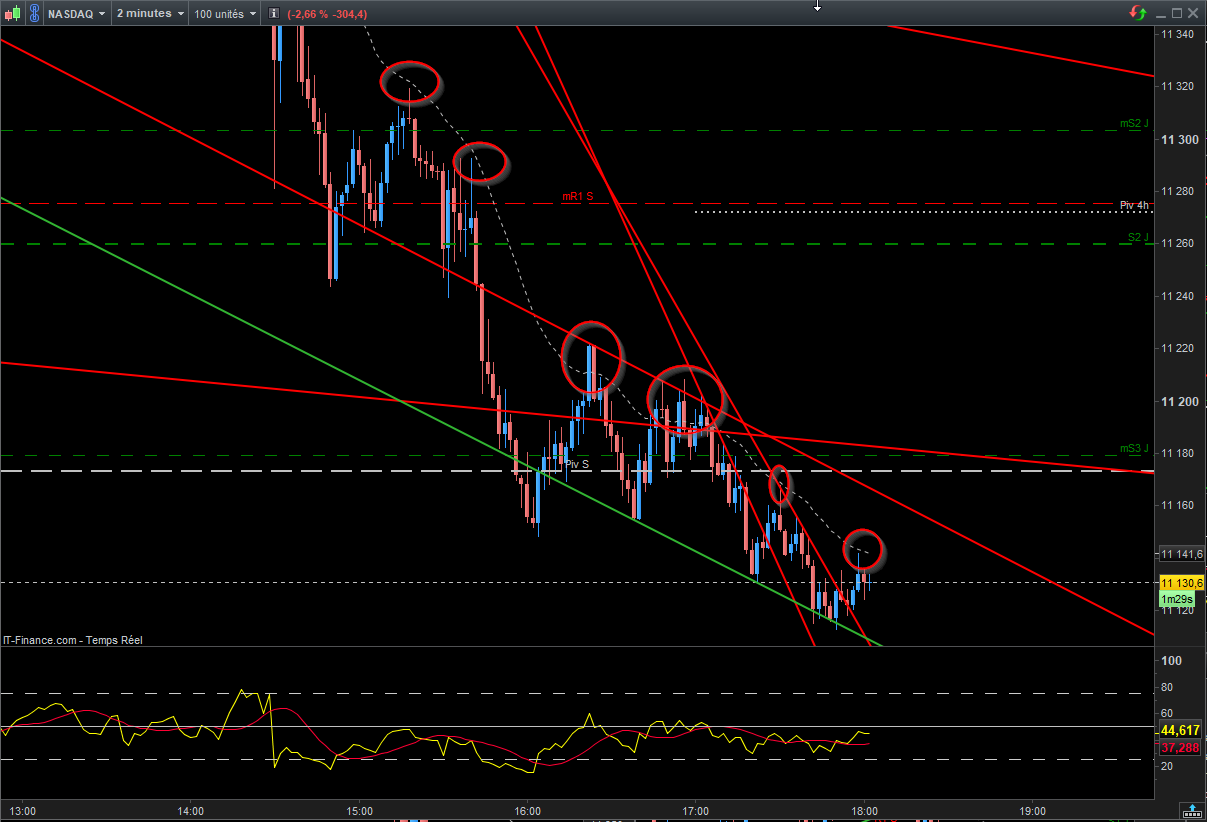This screenshot has height=822, width=1207.
Task: Click the 11 141,6 price label on axis
Action: (1181, 554)
